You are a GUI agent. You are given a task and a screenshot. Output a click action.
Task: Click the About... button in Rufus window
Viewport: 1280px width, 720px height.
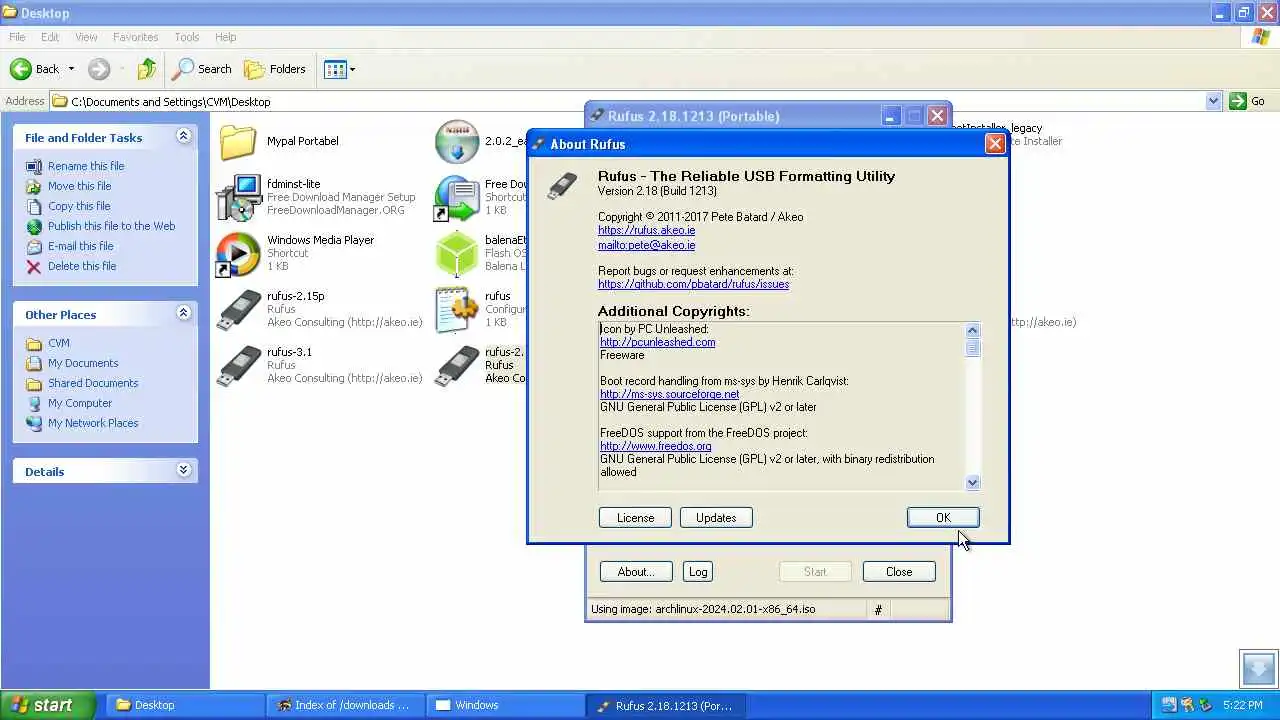coord(636,572)
